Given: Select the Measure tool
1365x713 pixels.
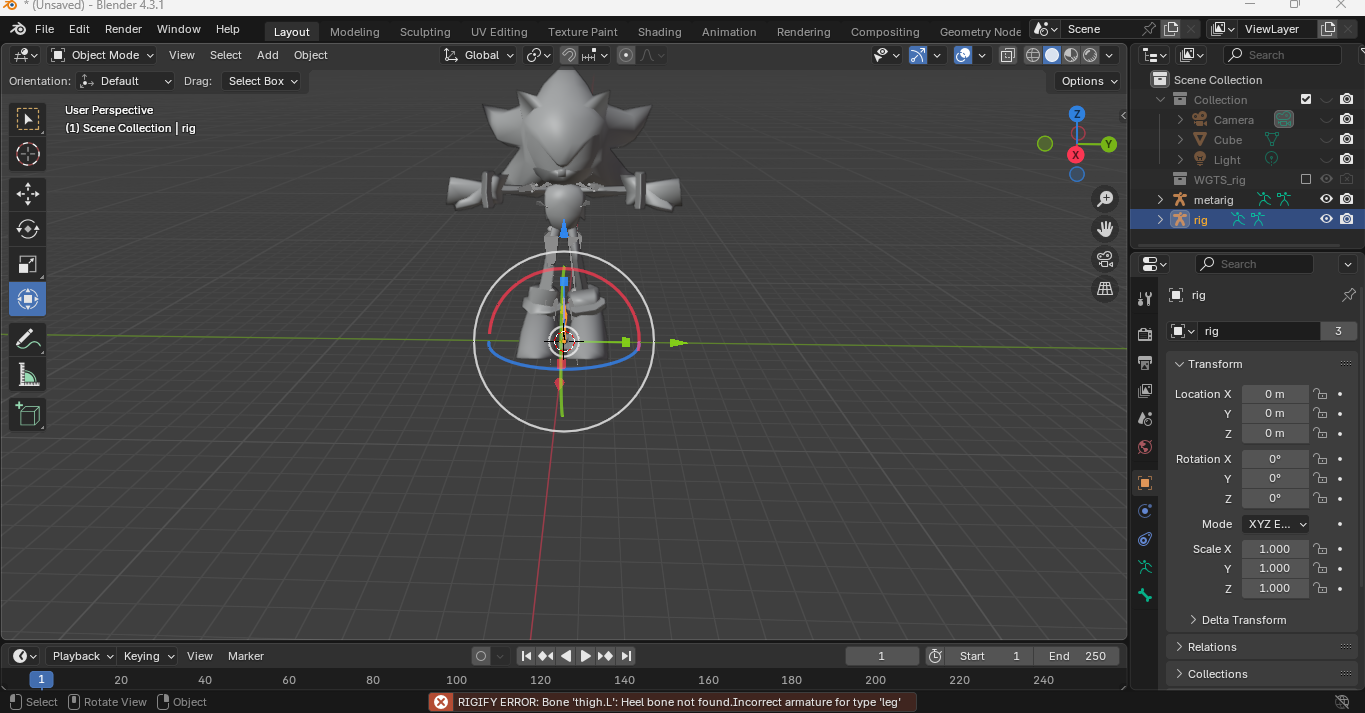Looking at the screenshot, I should pos(28,374).
